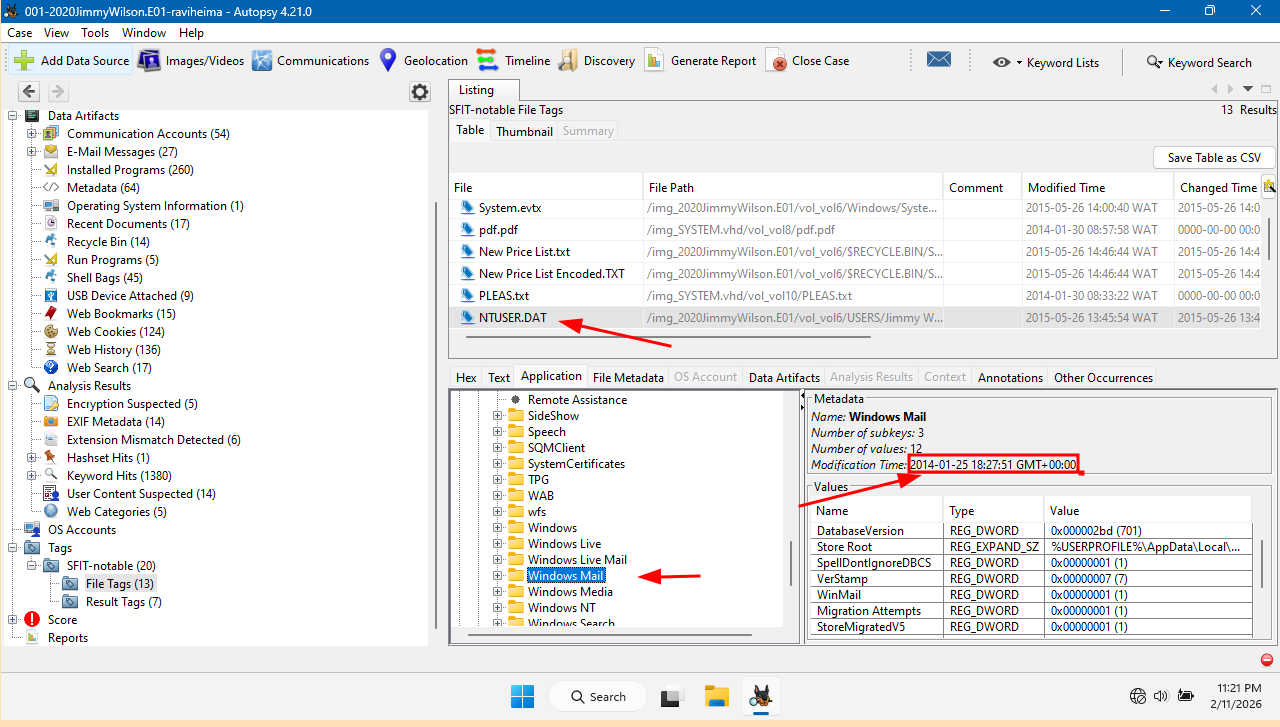
Task: Open the Images/Videos viewer
Action: tap(149, 60)
